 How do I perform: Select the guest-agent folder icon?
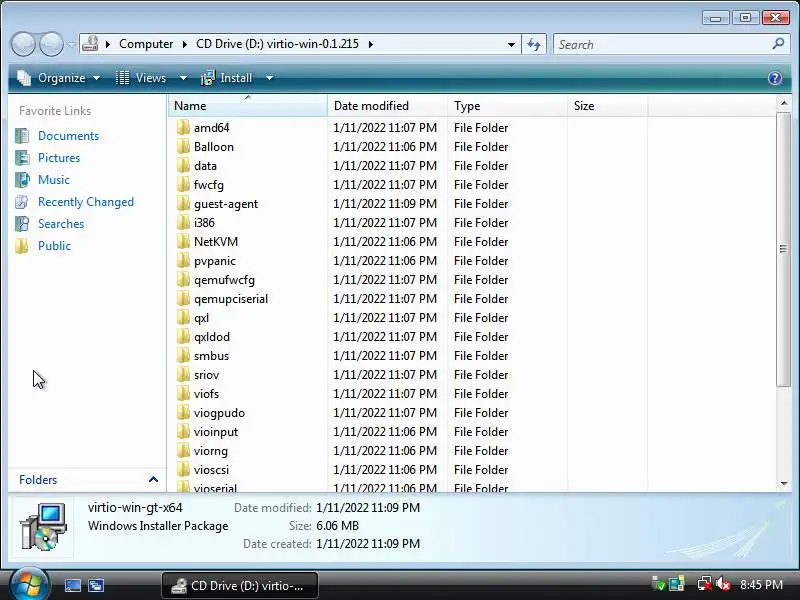pyautogui.click(x=183, y=204)
